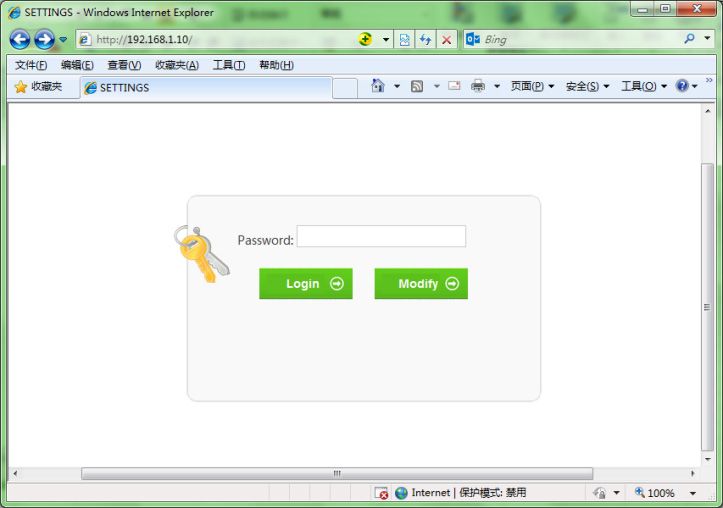
Task: Click the Password input field
Action: [x=381, y=236]
